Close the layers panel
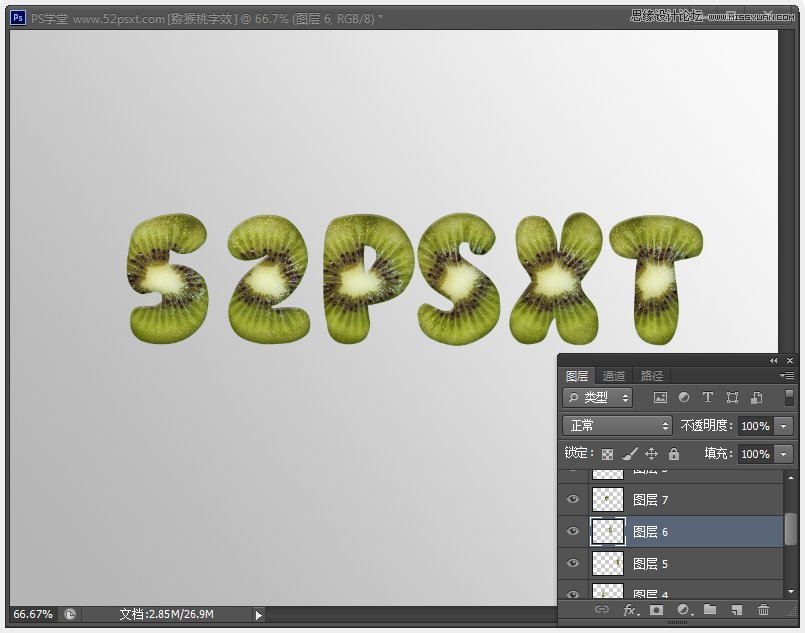This screenshot has width=805, height=633. [790, 361]
